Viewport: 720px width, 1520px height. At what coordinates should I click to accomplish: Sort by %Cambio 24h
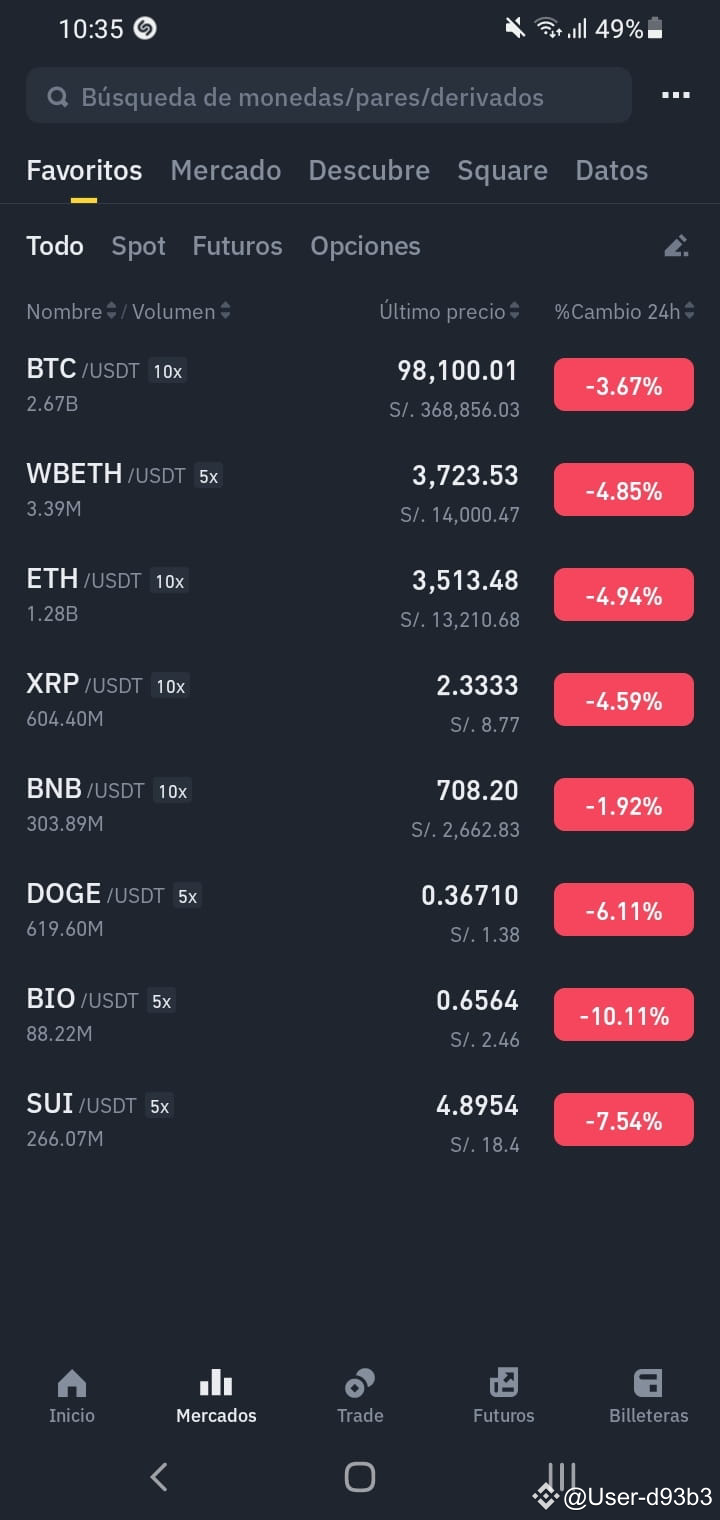tap(624, 311)
